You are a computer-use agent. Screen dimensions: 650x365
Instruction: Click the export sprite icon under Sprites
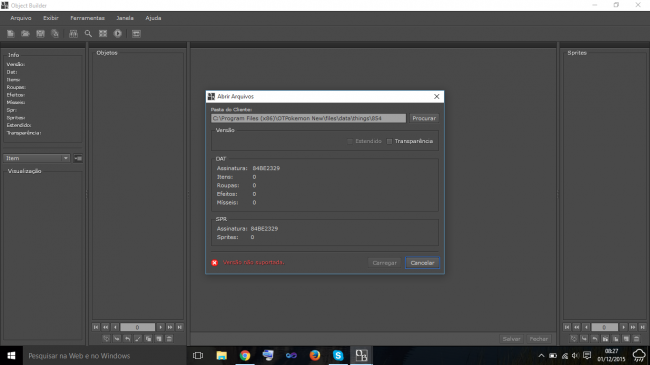[594, 339]
